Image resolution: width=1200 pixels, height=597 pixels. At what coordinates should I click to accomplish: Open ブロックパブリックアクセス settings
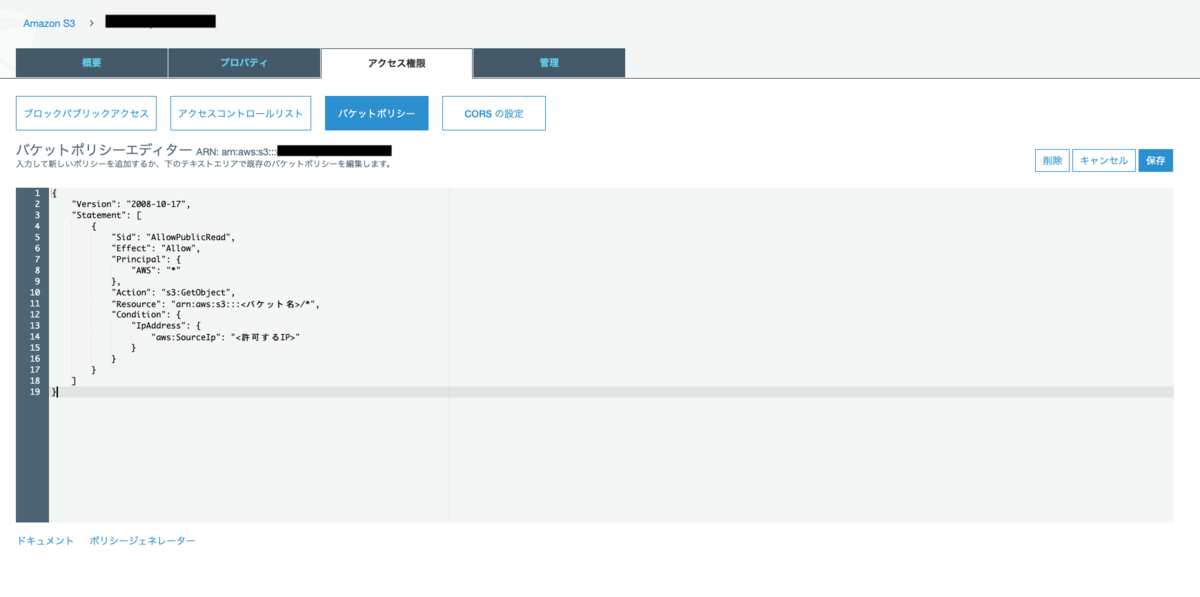[x=86, y=113]
